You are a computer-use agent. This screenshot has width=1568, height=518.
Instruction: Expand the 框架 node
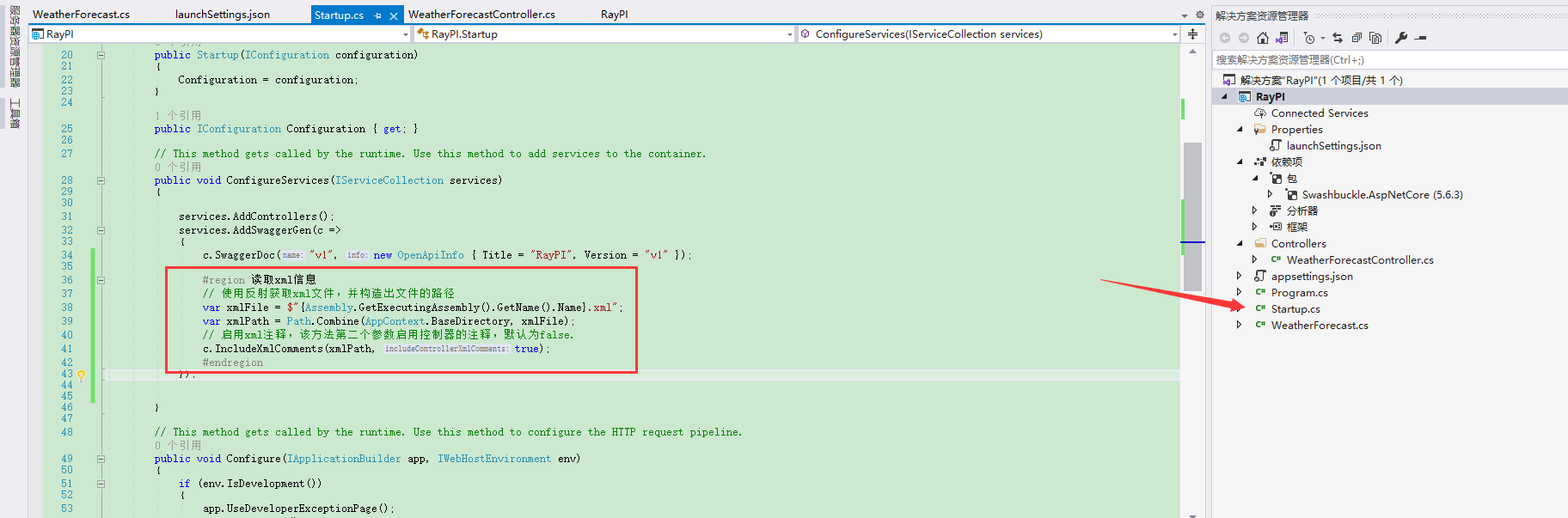[1255, 227]
